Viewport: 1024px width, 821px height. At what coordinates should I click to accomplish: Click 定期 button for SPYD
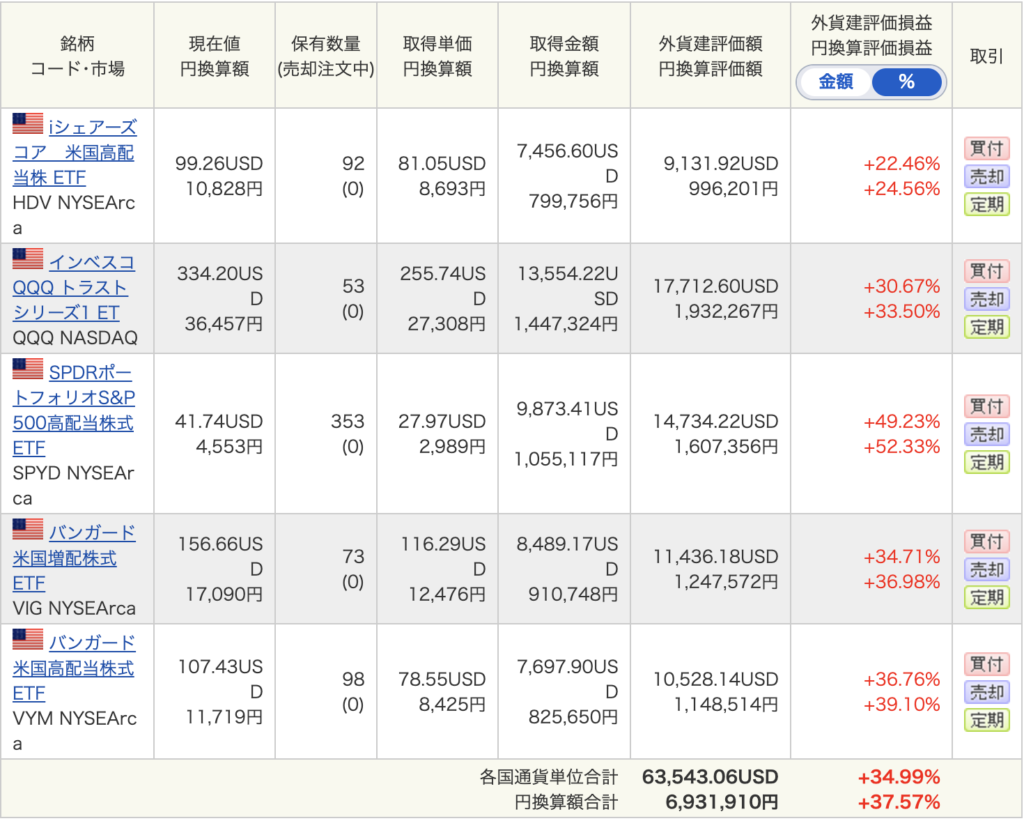pyautogui.click(x=987, y=462)
